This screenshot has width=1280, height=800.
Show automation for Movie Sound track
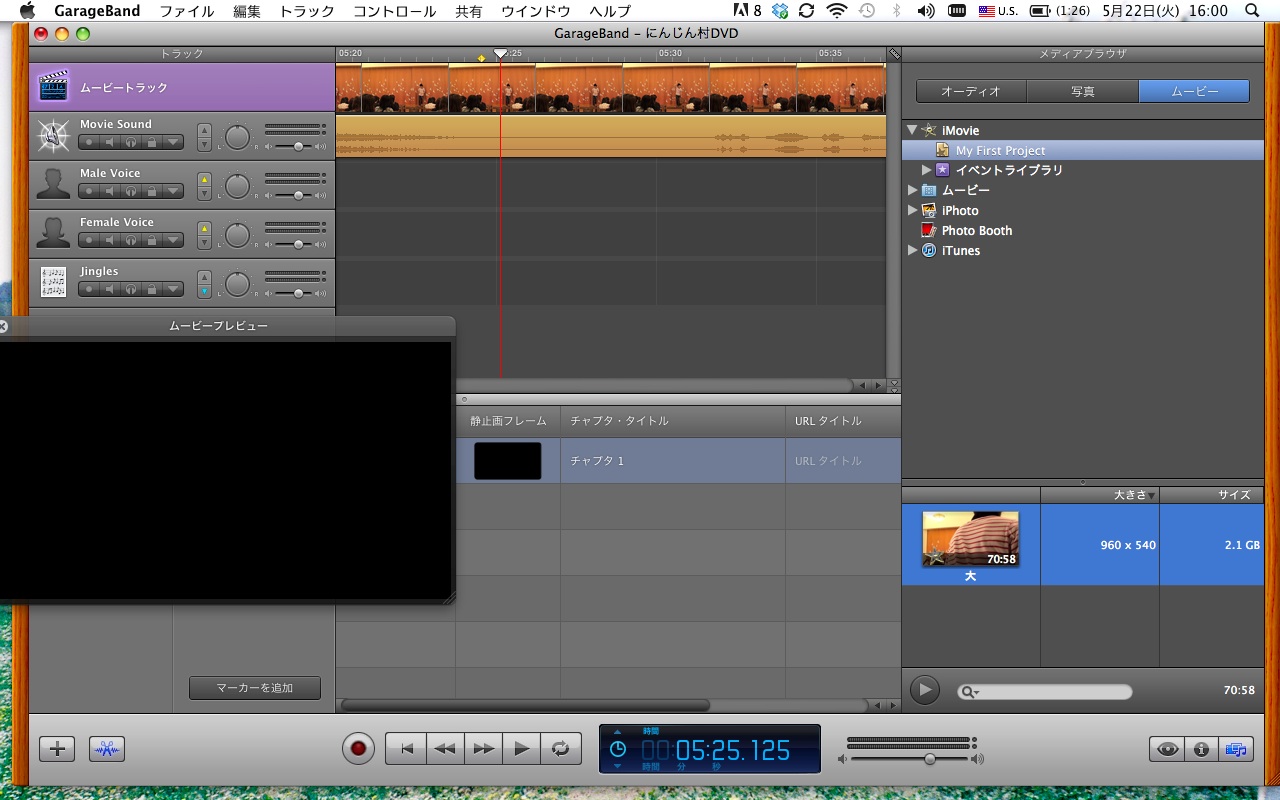coord(174,142)
